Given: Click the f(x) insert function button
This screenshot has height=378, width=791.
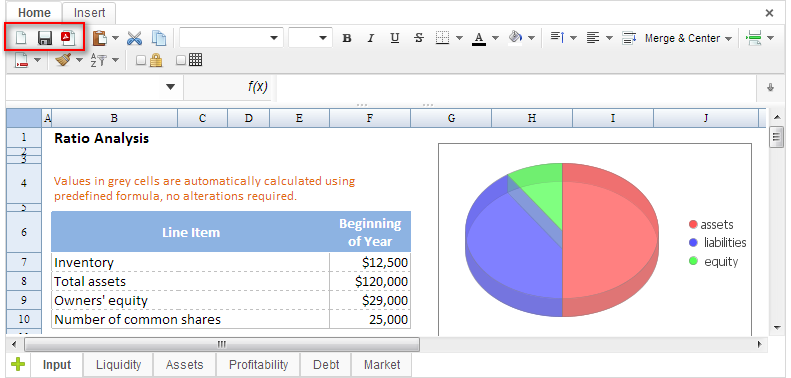Looking at the screenshot, I should tap(257, 87).
